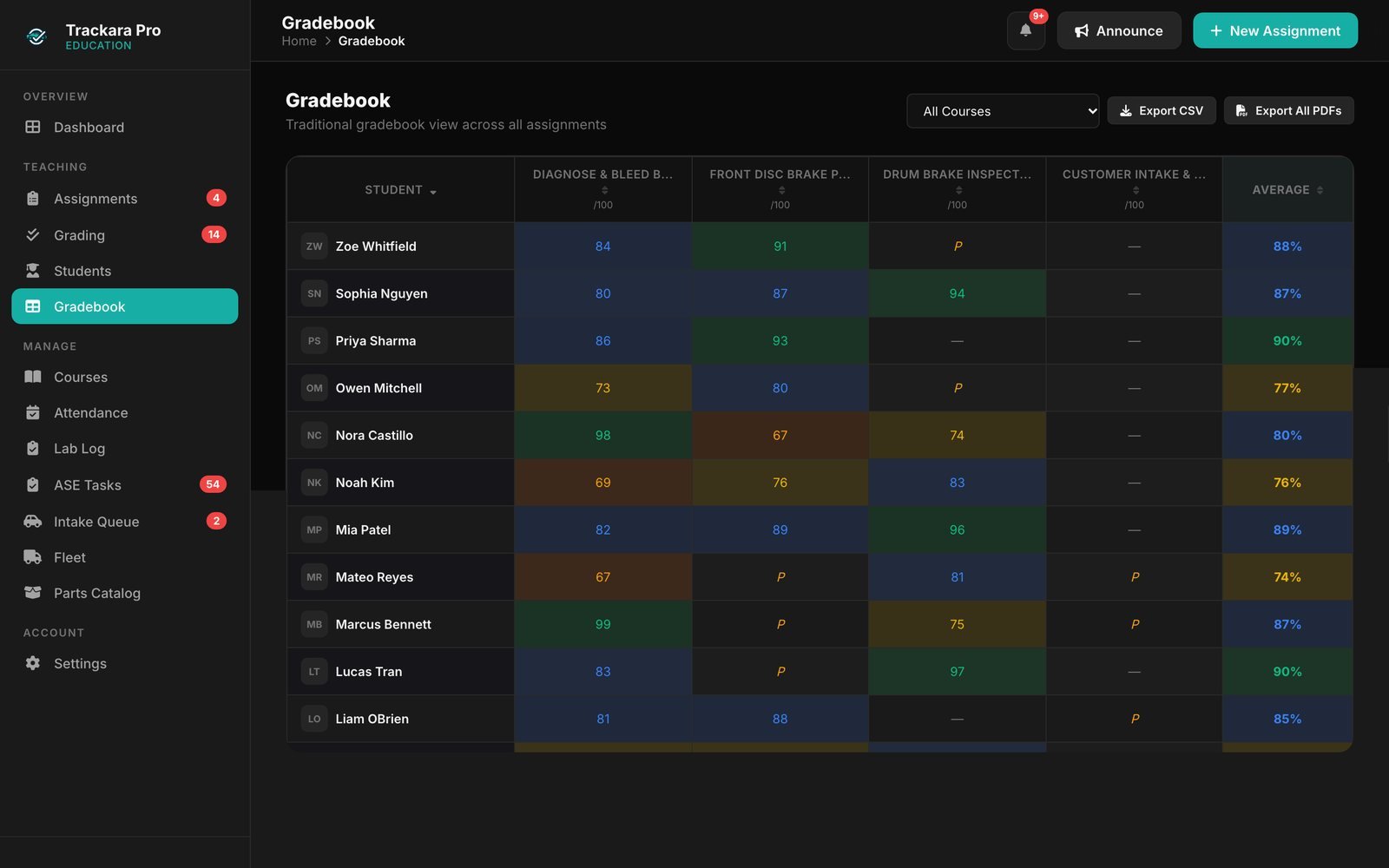Image resolution: width=1389 pixels, height=868 pixels.
Task: Click the Students graduate icon
Action: pos(33,271)
